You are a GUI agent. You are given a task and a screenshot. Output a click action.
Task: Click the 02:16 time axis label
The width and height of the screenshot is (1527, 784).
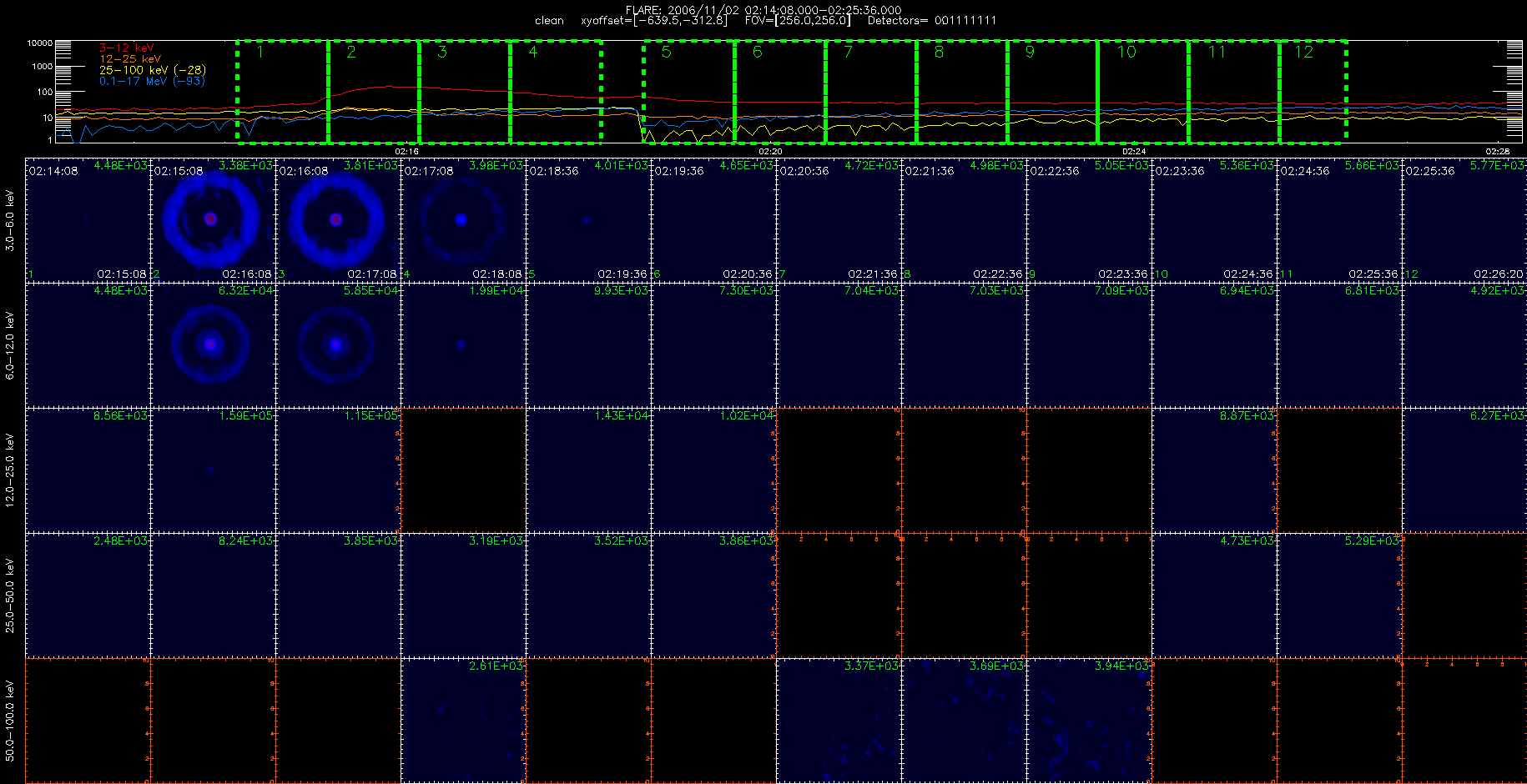point(406,151)
